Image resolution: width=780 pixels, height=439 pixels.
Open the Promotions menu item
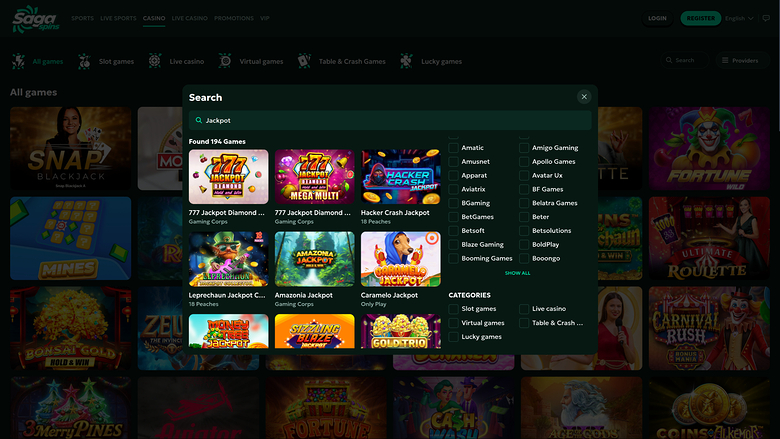point(234,18)
